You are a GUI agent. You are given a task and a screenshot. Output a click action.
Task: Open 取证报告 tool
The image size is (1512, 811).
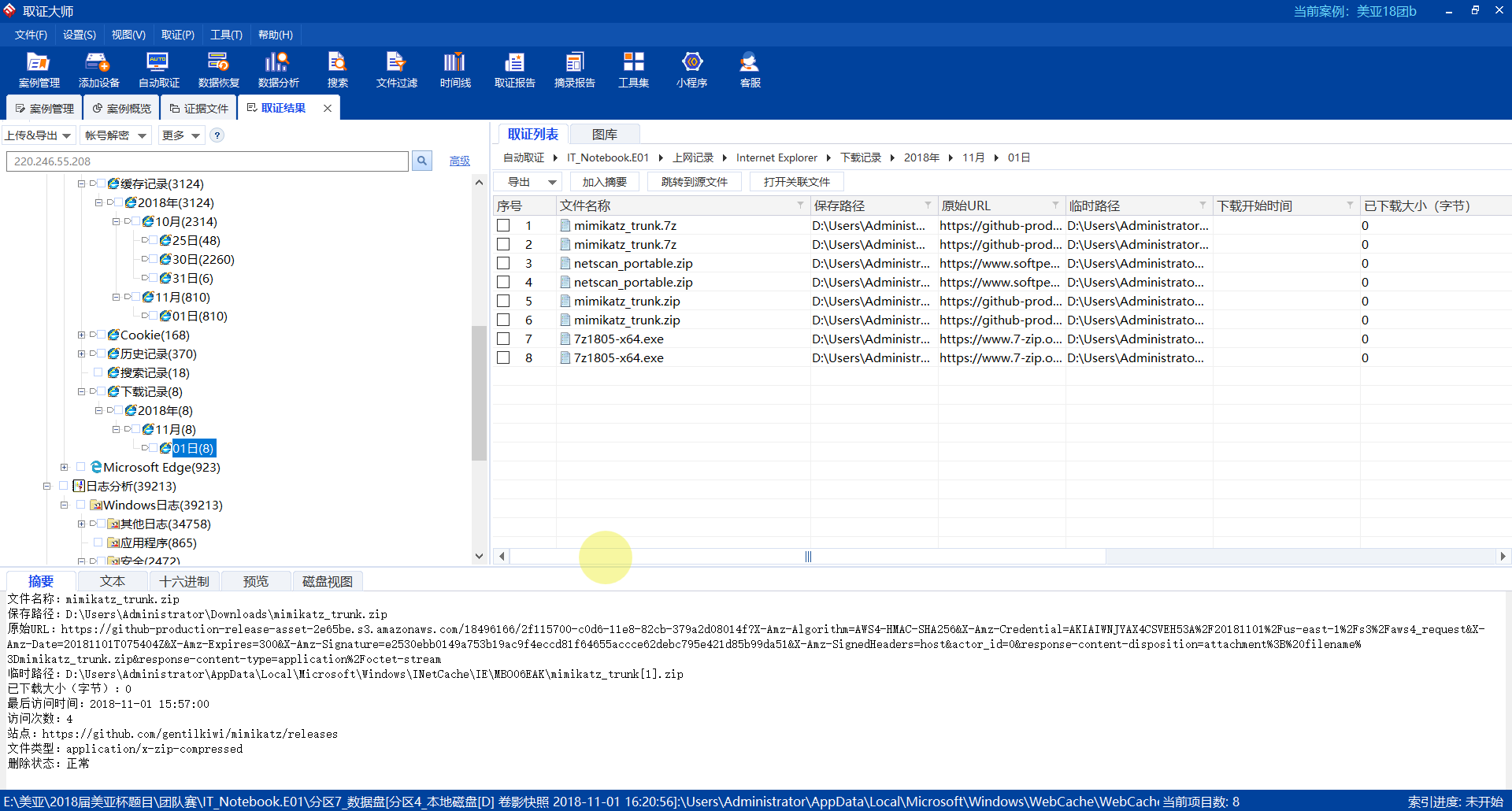pos(514,69)
